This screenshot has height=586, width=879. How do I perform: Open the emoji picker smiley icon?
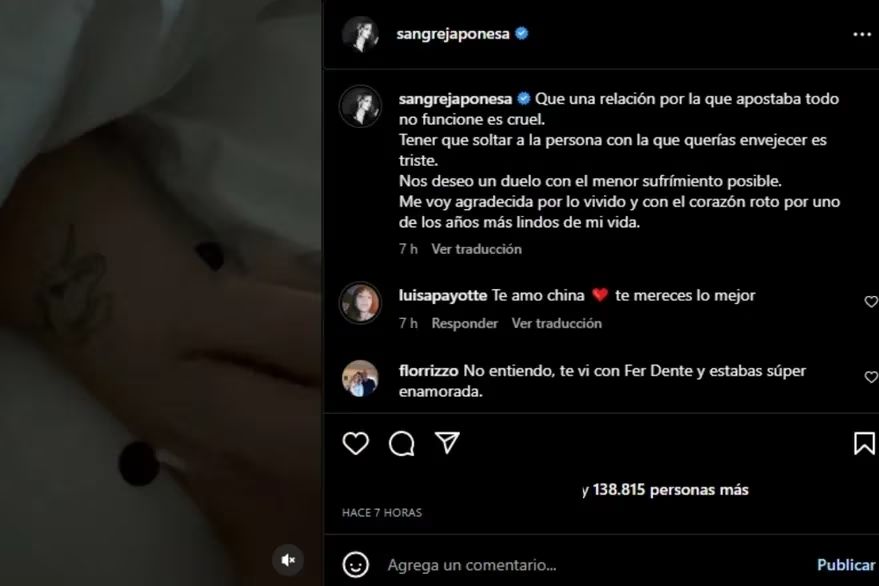[355, 565]
